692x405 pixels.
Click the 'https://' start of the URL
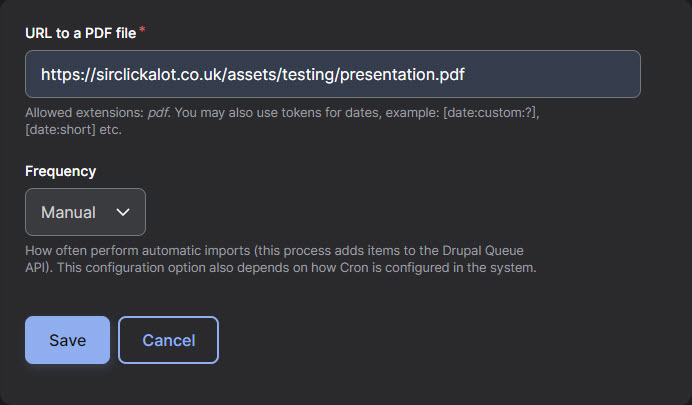68,74
